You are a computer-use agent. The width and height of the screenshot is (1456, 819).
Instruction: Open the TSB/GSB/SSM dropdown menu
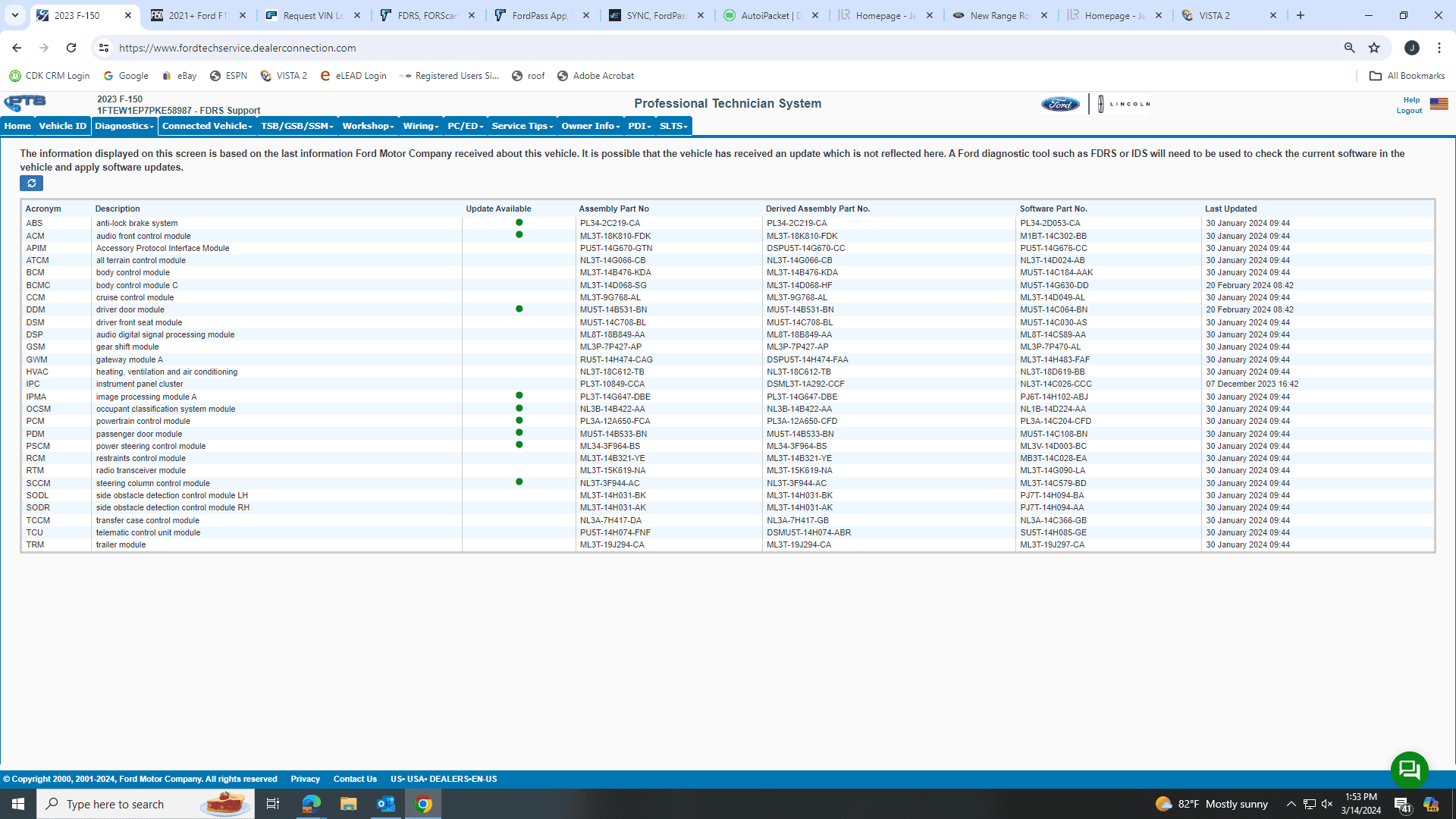coord(297,126)
